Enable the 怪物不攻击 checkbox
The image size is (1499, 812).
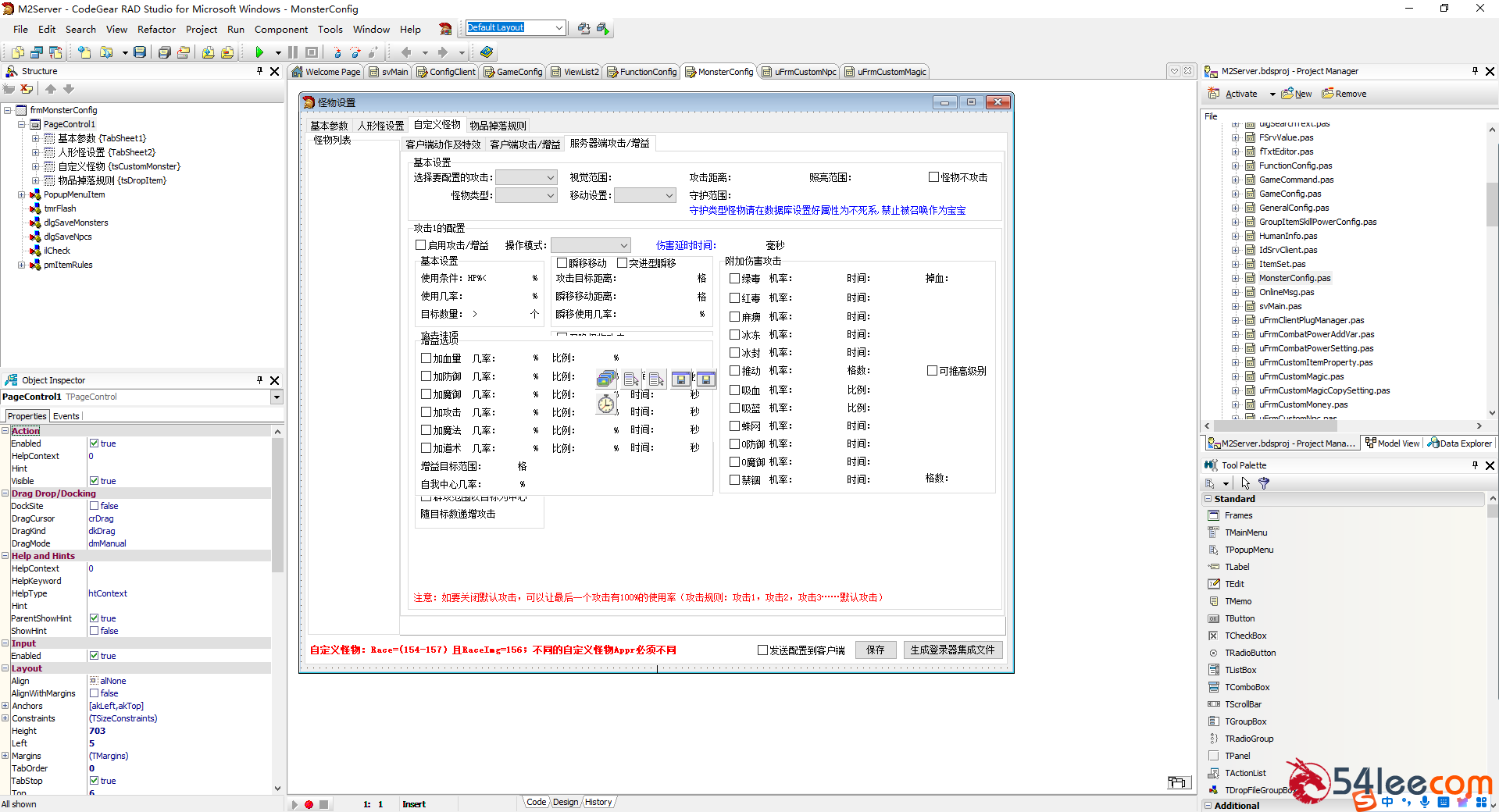coord(933,177)
